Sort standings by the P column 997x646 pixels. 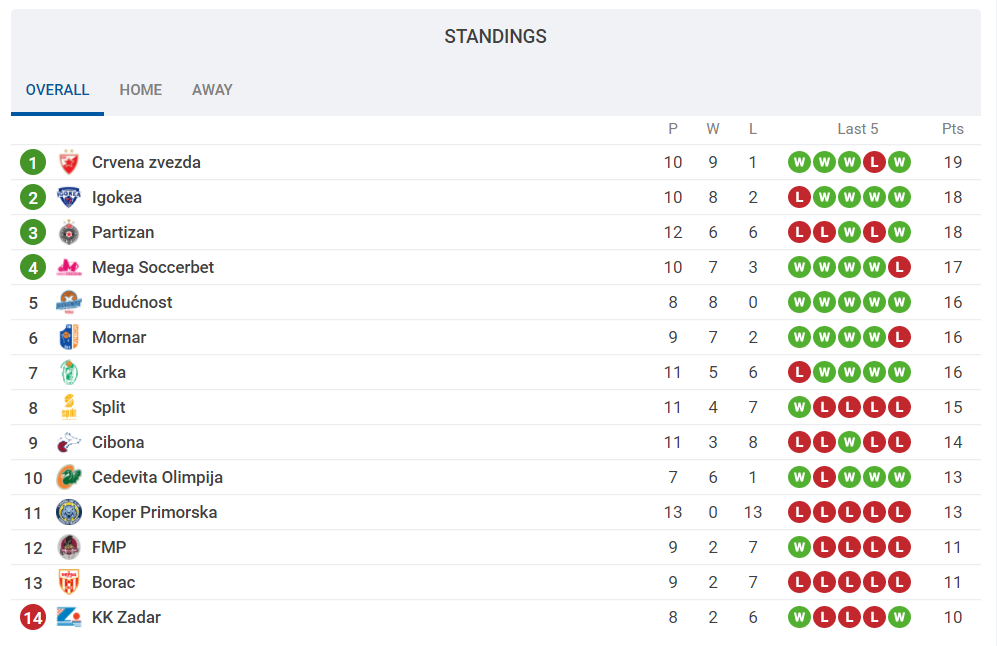tap(672, 128)
